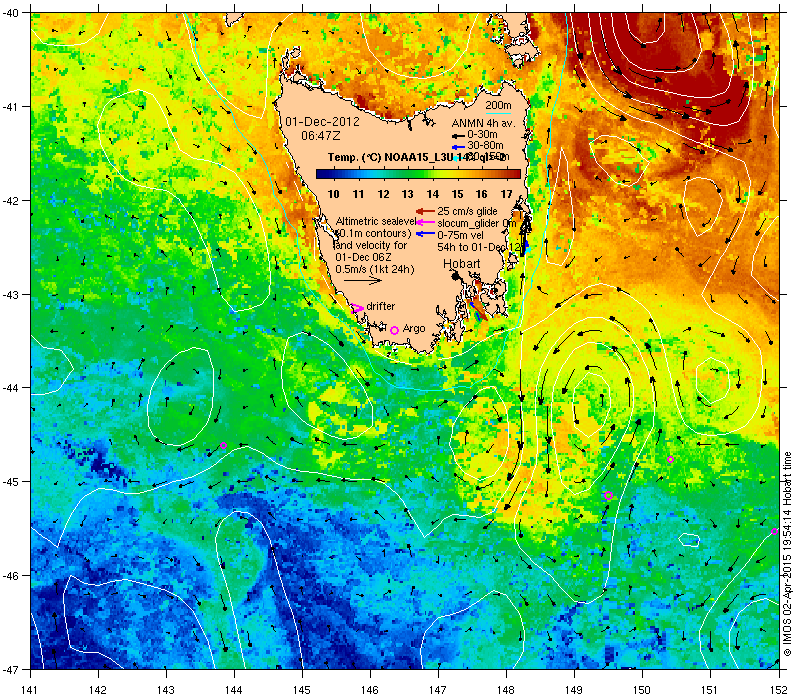Click the 149 longitude axis label
The width and height of the screenshot is (800, 700).
point(574,690)
